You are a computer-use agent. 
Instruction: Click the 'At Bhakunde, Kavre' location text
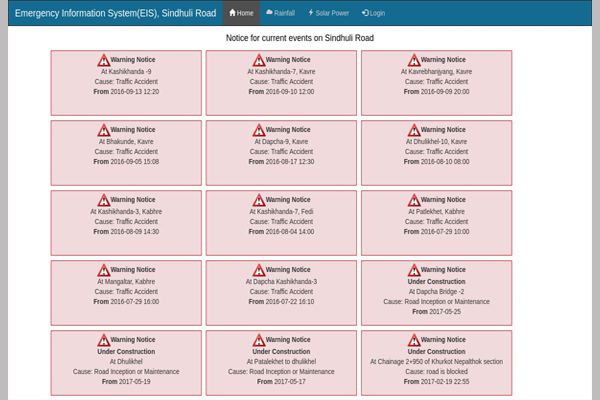click(126, 142)
